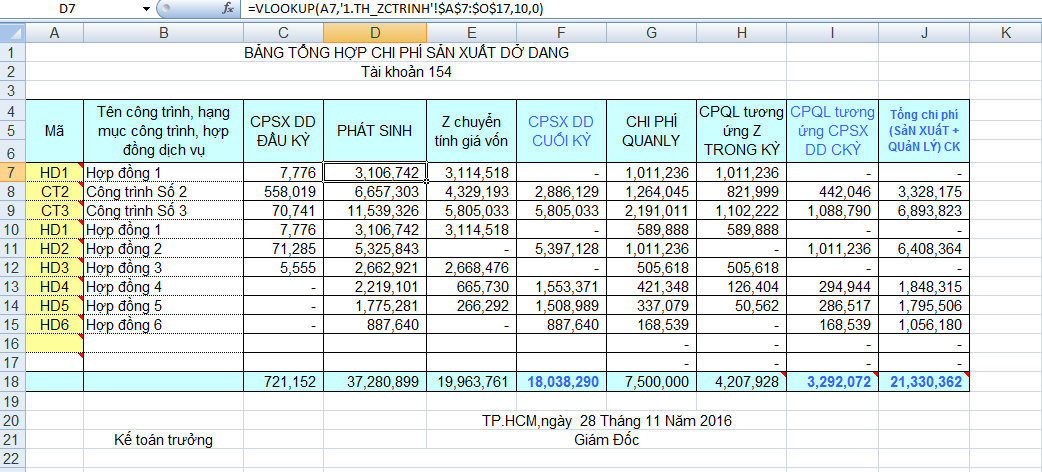
Task: Click the 'PHÁT SINH' column heading cell
Action: coord(376,131)
